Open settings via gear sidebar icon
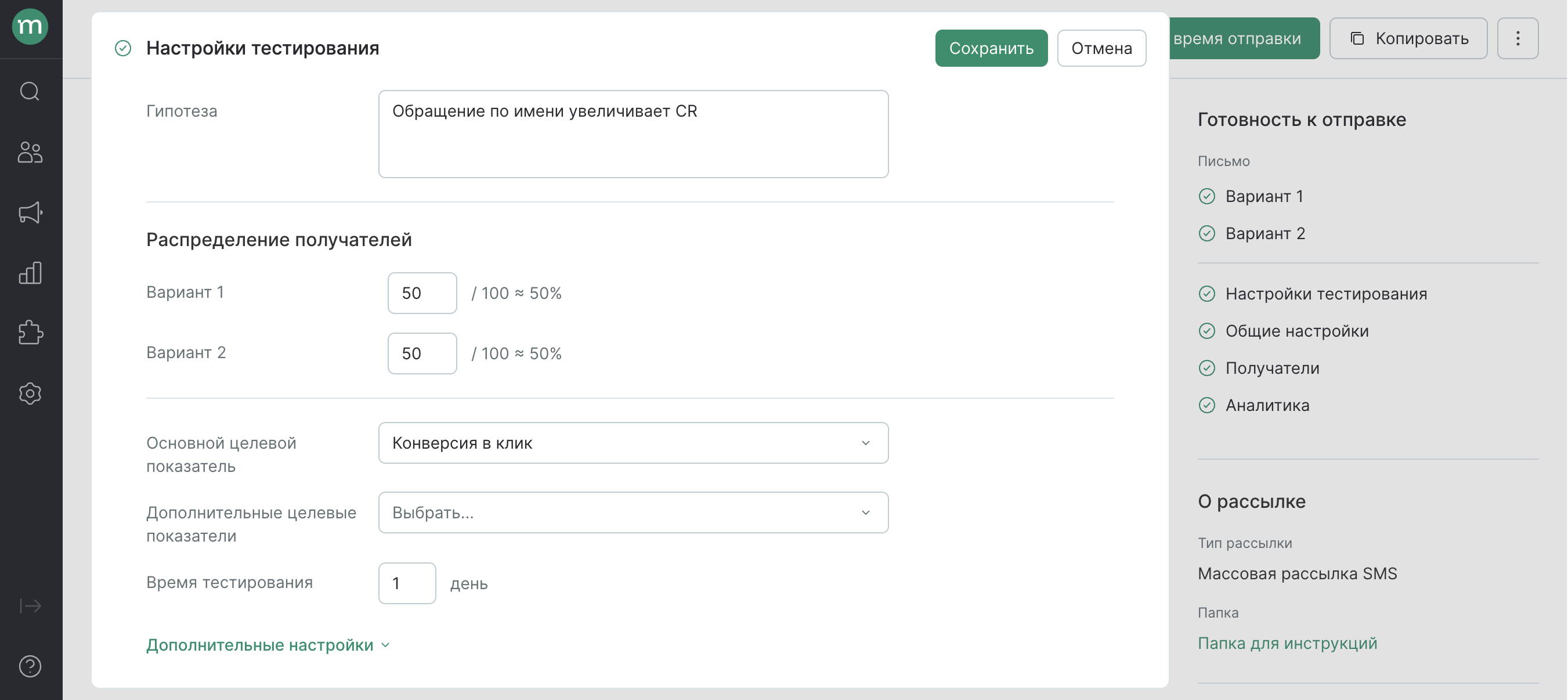 pyautogui.click(x=30, y=393)
